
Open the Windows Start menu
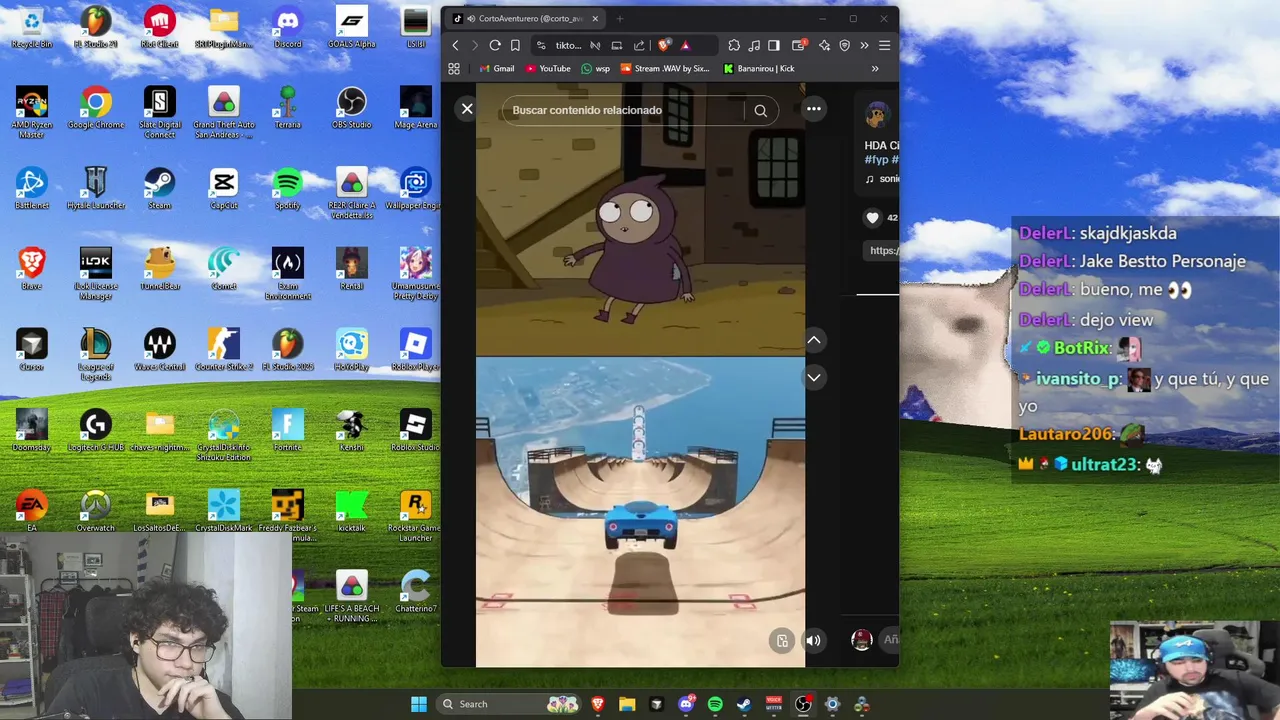coord(419,704)
